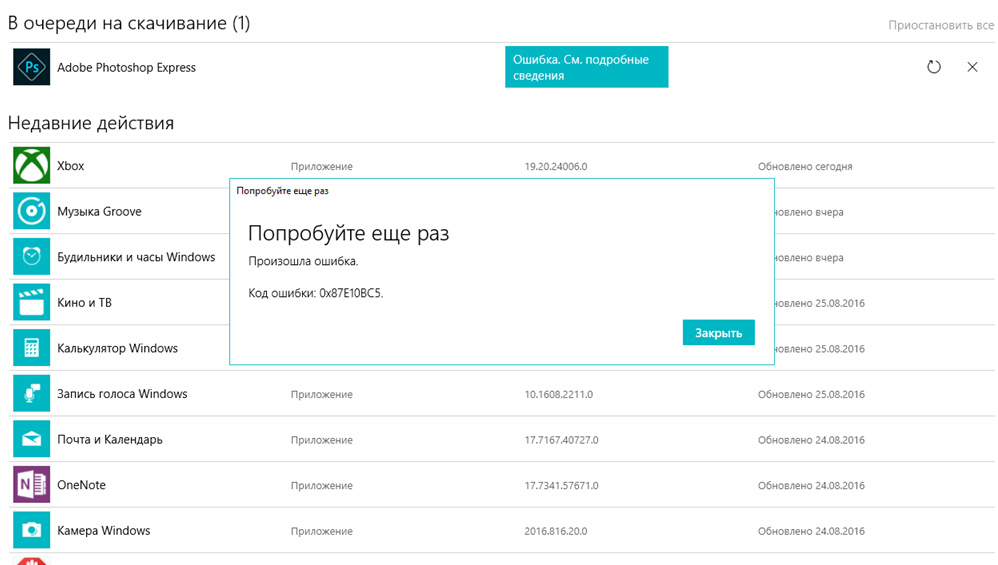
Task: Click Произошла ошибка message text
Action: tap(303, 262)
